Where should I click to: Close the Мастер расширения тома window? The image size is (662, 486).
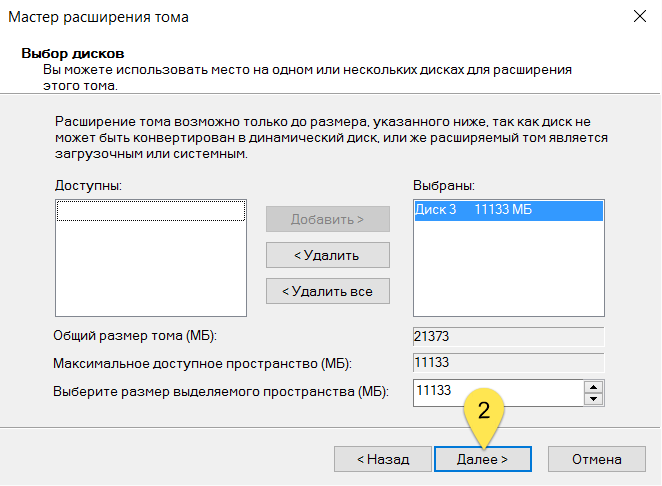(638, 16)
